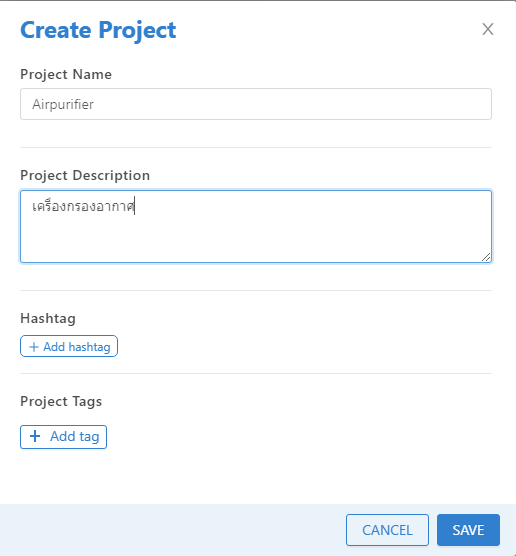Grab the textarea resize handle corner
The image size is (516, 556).
(486, 257)
